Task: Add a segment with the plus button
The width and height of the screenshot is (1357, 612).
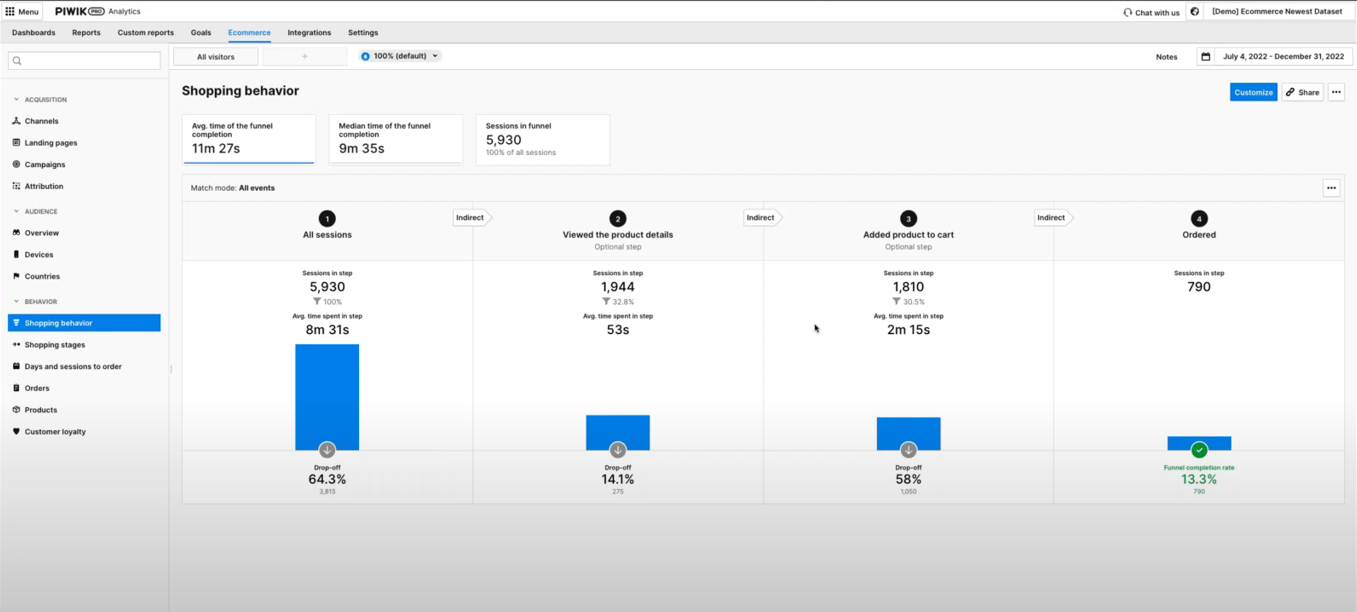Action: [x=305, y=57]
